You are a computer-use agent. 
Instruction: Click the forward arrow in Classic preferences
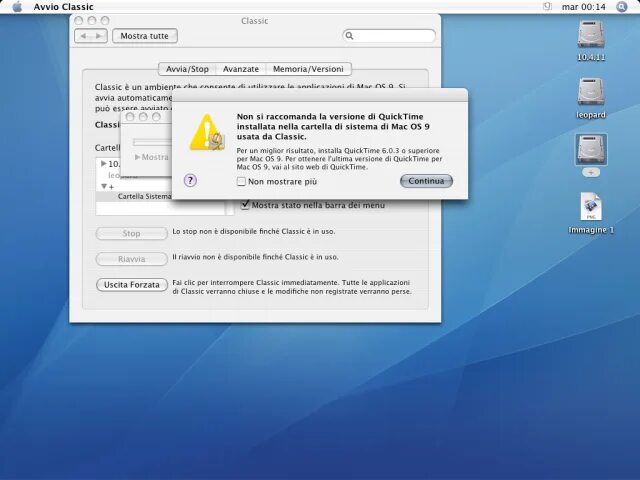click(99, 36)
